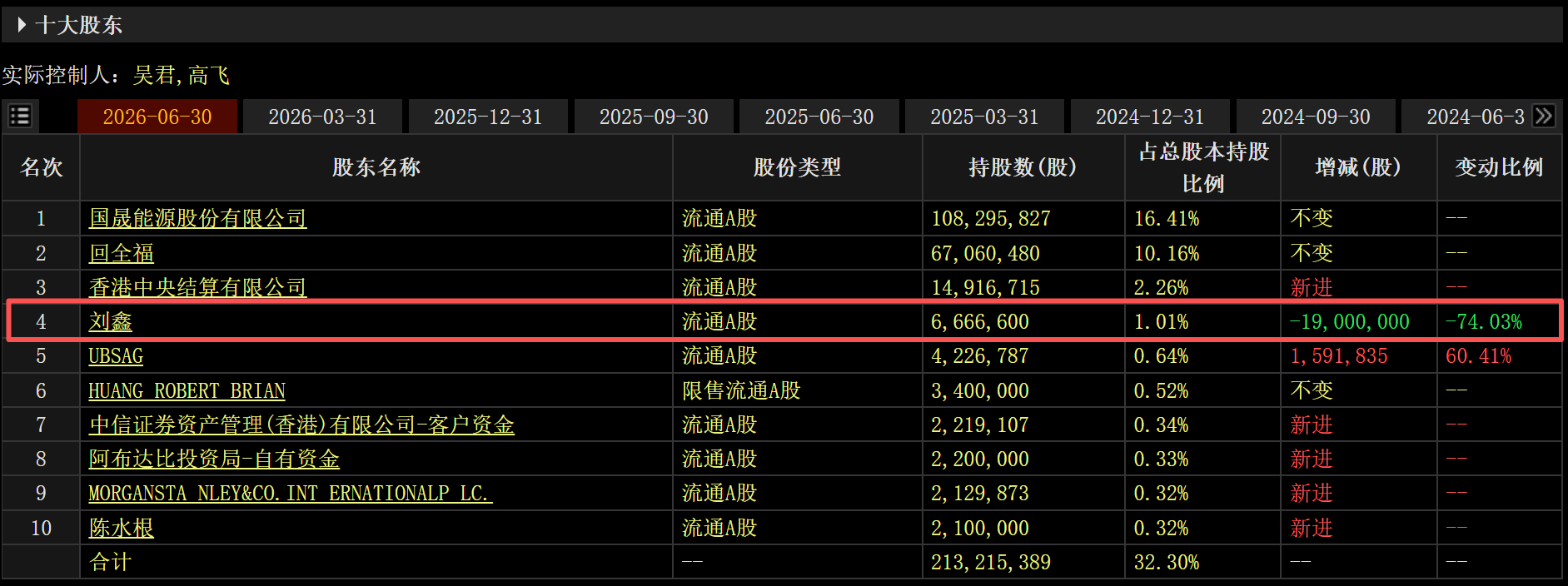Image resolution: width=1568 pixels, height=586 pixels.
Task: Click the total shares 213,215,389
Action: [x=991, y=562]
